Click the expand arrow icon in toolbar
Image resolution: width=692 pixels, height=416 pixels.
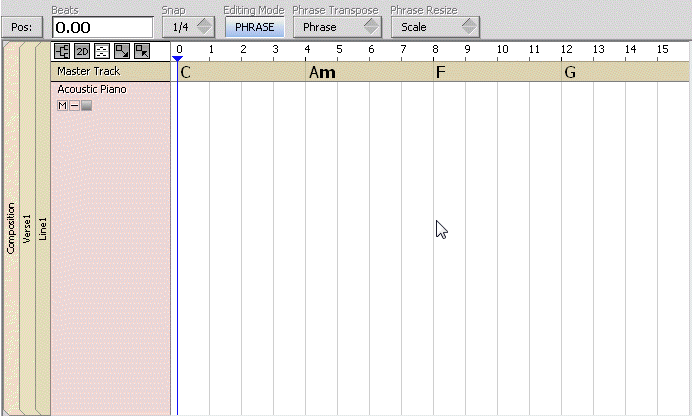click(x=122, y=52)
